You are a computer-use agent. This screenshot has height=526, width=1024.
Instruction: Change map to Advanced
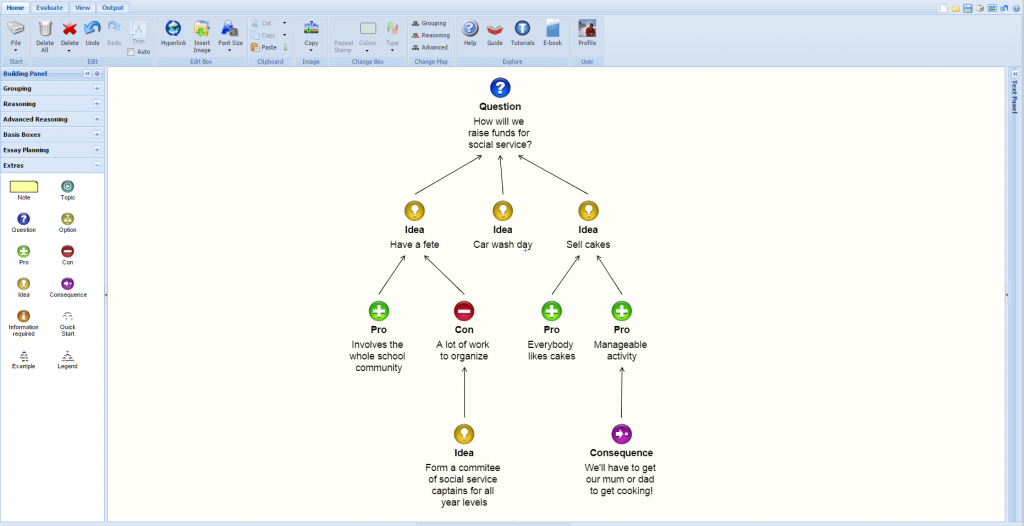(430, 47)
